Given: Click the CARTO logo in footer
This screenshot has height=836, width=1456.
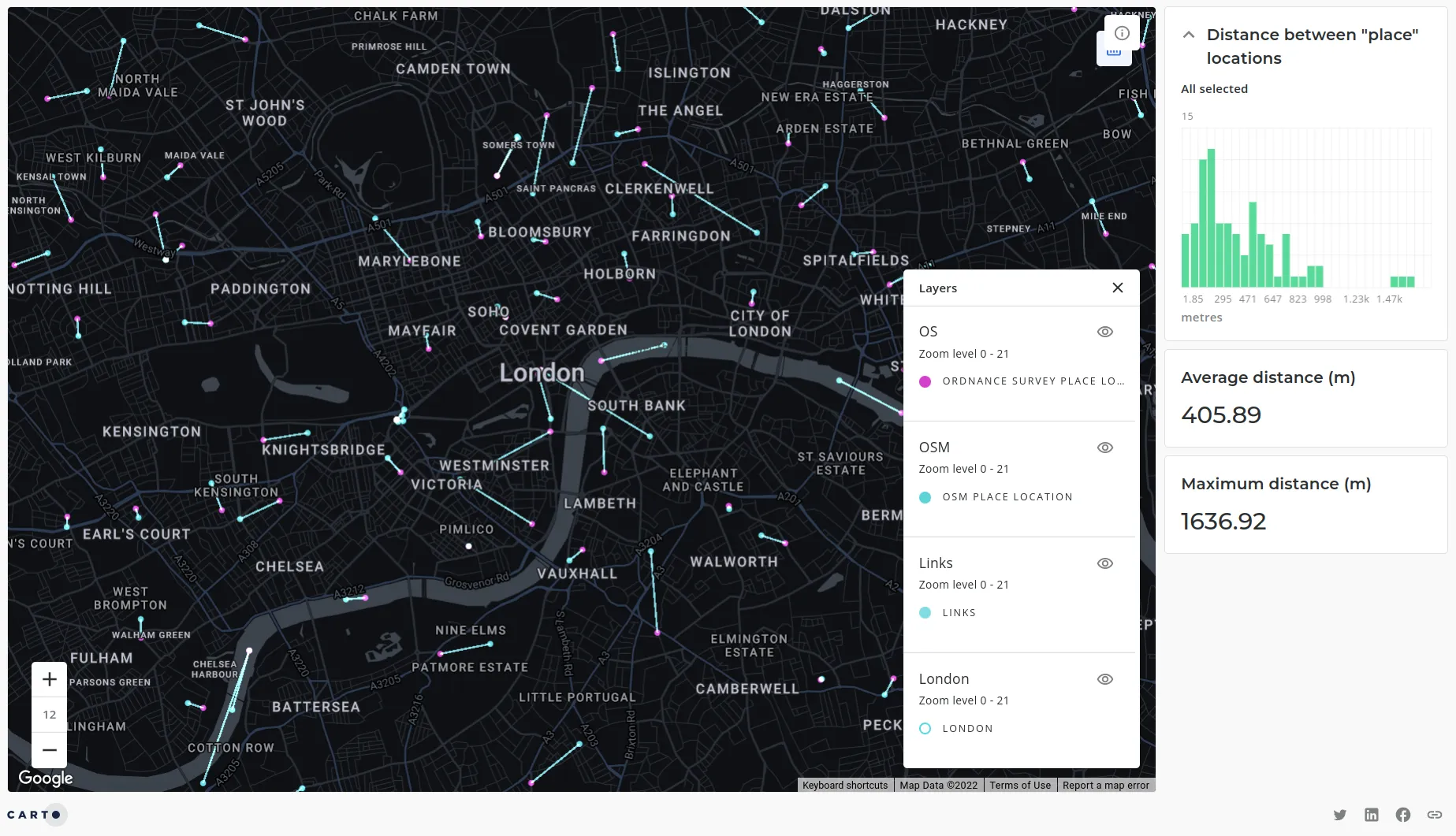Looking at the screenshot, I should tap(34, 815).
